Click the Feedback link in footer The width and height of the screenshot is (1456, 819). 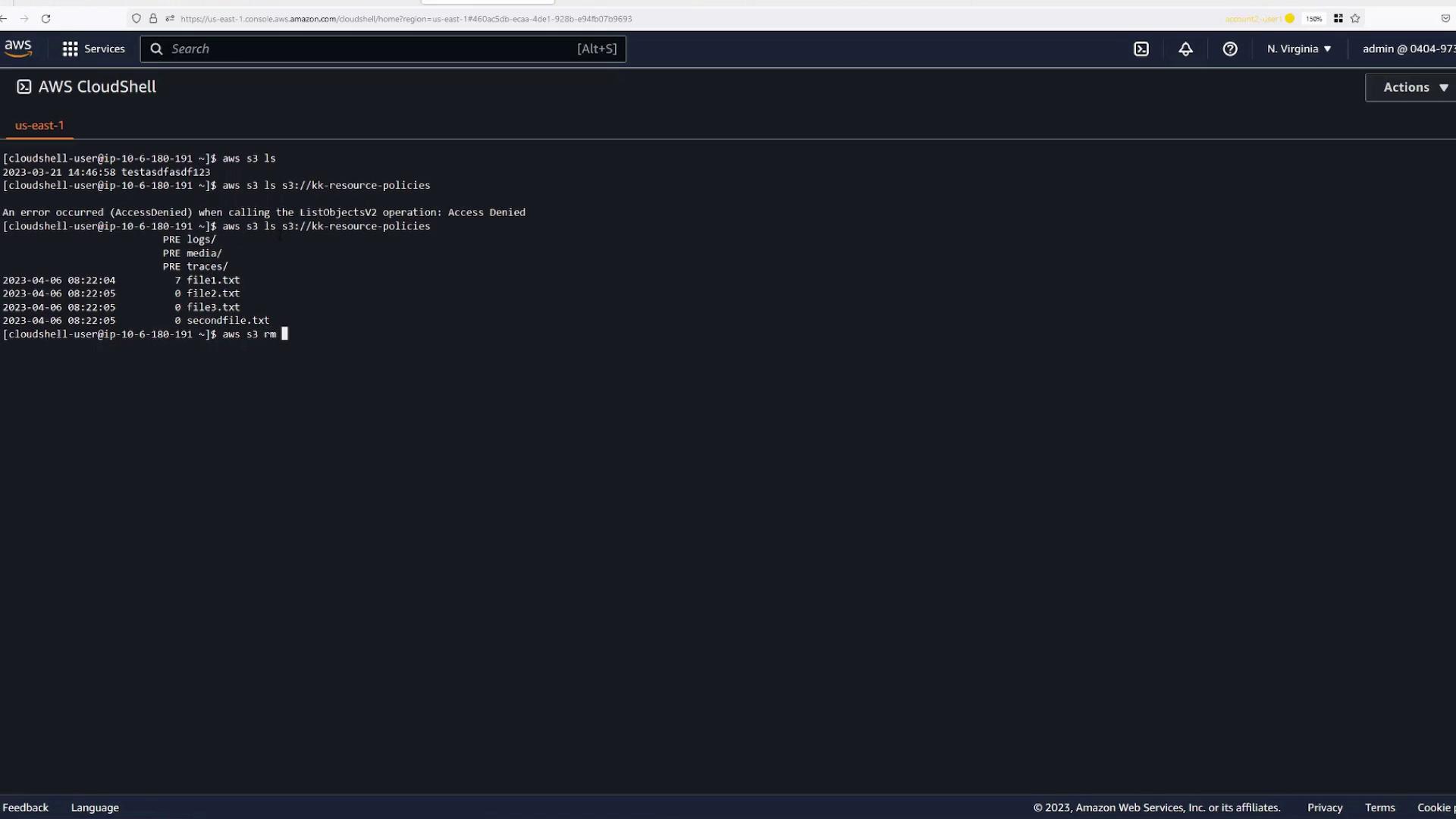(x=25, y=808)
